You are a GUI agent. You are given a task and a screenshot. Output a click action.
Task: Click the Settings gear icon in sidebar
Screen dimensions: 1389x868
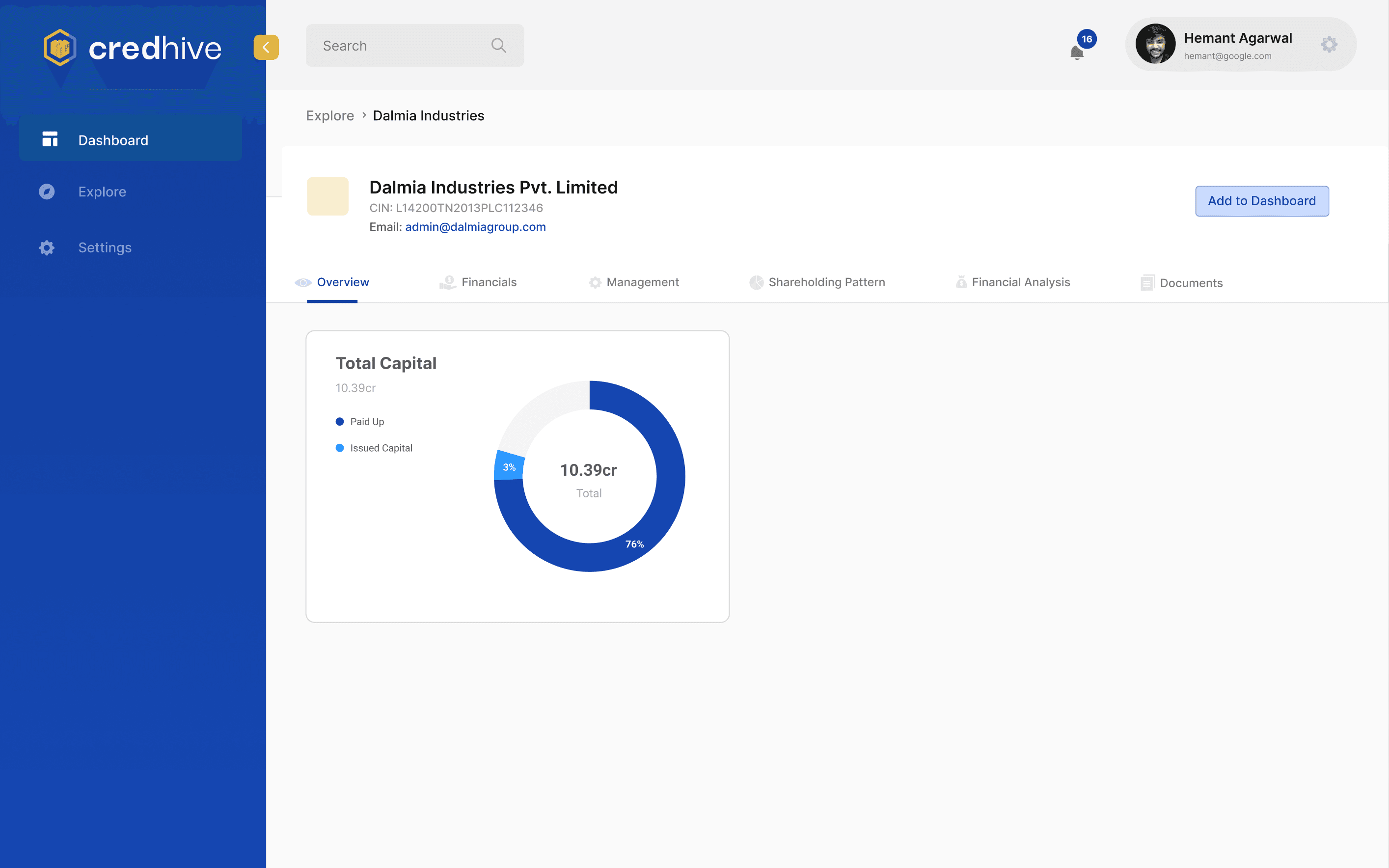(x=47, y=247)
